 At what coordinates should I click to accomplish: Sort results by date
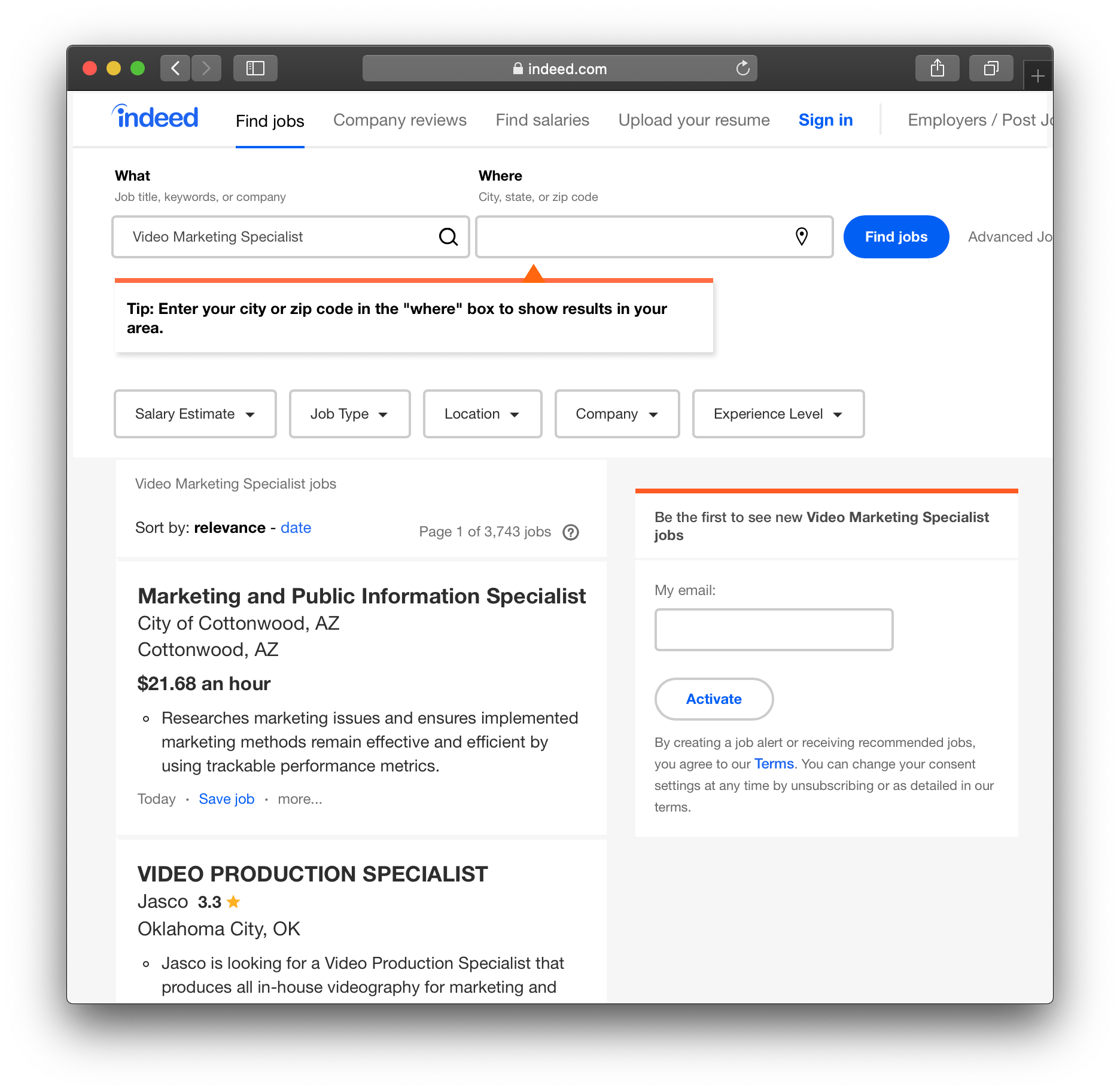click(296, 527)
